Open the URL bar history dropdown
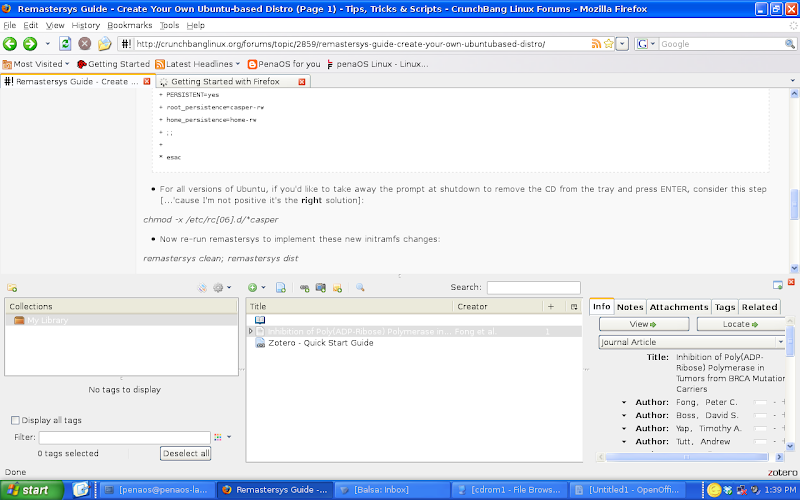 tap(622, 44)
